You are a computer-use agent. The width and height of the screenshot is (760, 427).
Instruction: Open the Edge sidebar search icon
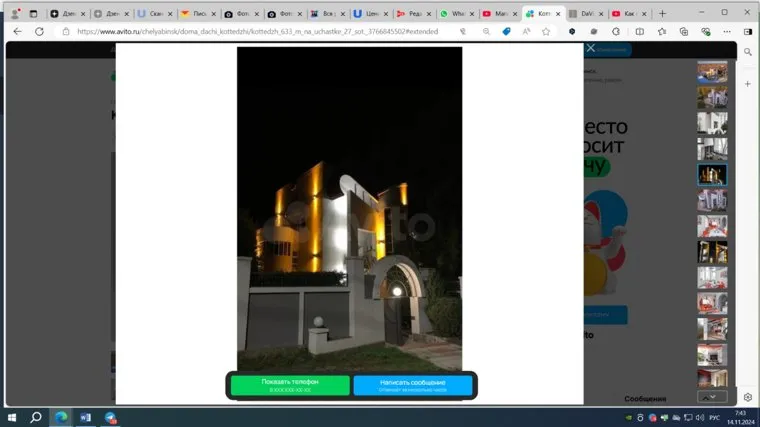(x=747, y=50)
